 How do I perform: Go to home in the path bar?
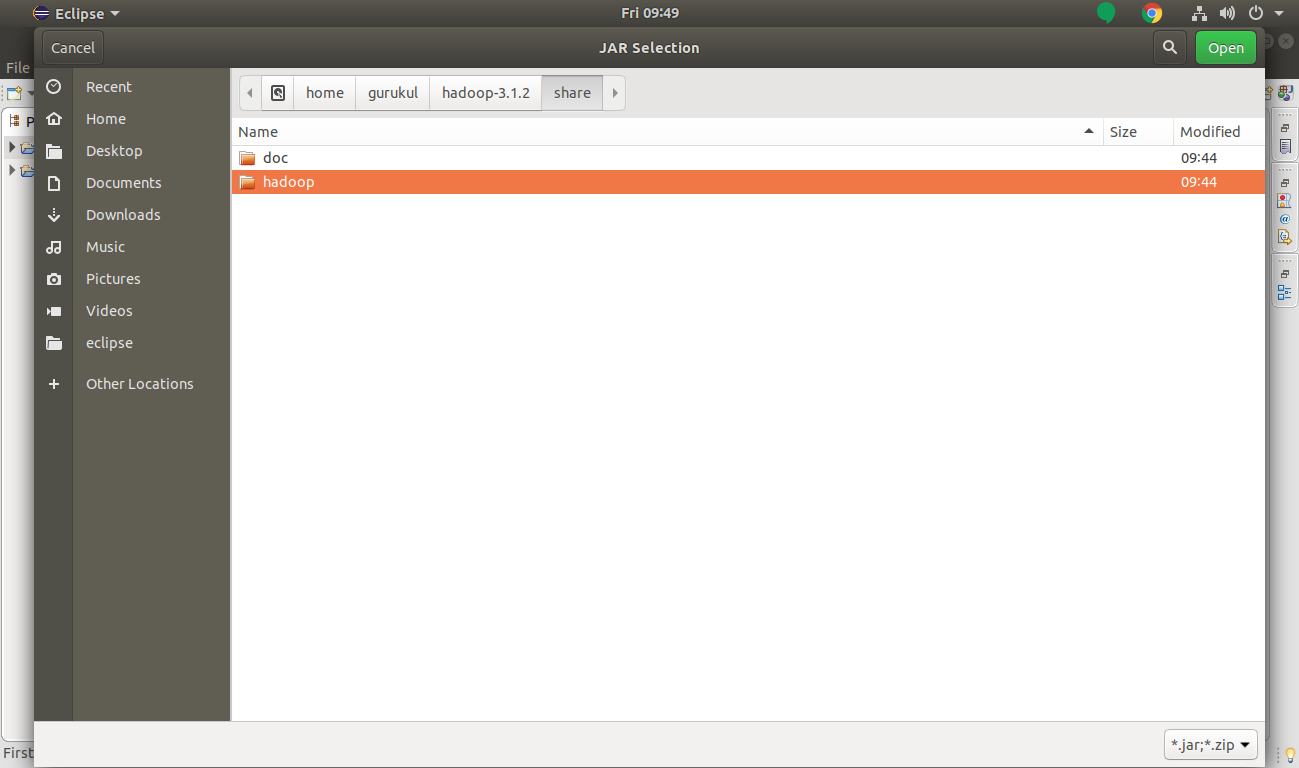325,93
